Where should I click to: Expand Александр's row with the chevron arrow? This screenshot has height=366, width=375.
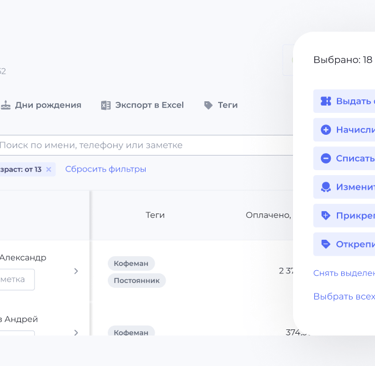click(76, 271)
